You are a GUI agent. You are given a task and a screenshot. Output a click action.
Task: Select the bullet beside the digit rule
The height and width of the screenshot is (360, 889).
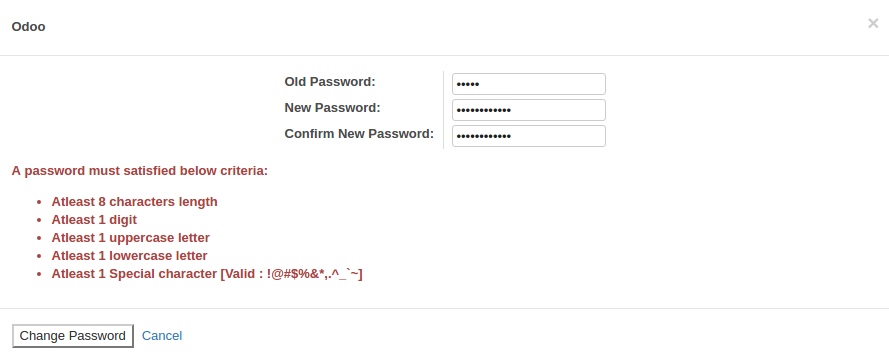pos(39,220)
